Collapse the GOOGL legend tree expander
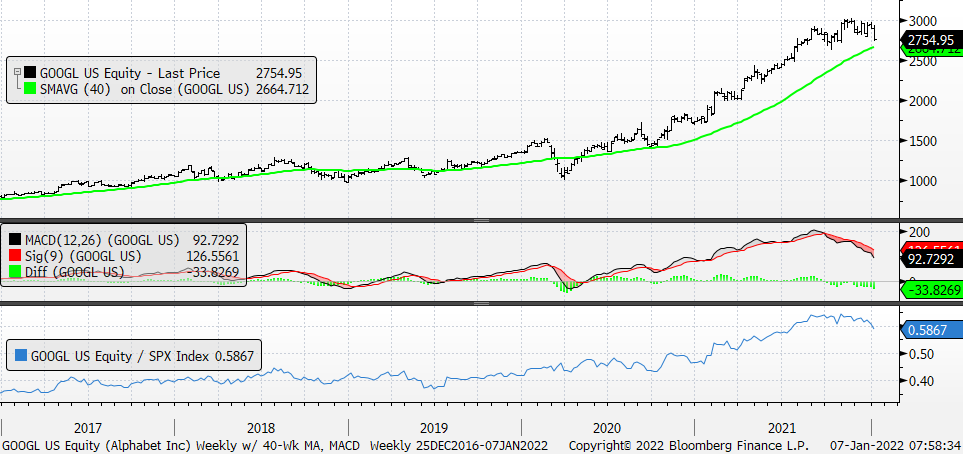 click(18, 72)
